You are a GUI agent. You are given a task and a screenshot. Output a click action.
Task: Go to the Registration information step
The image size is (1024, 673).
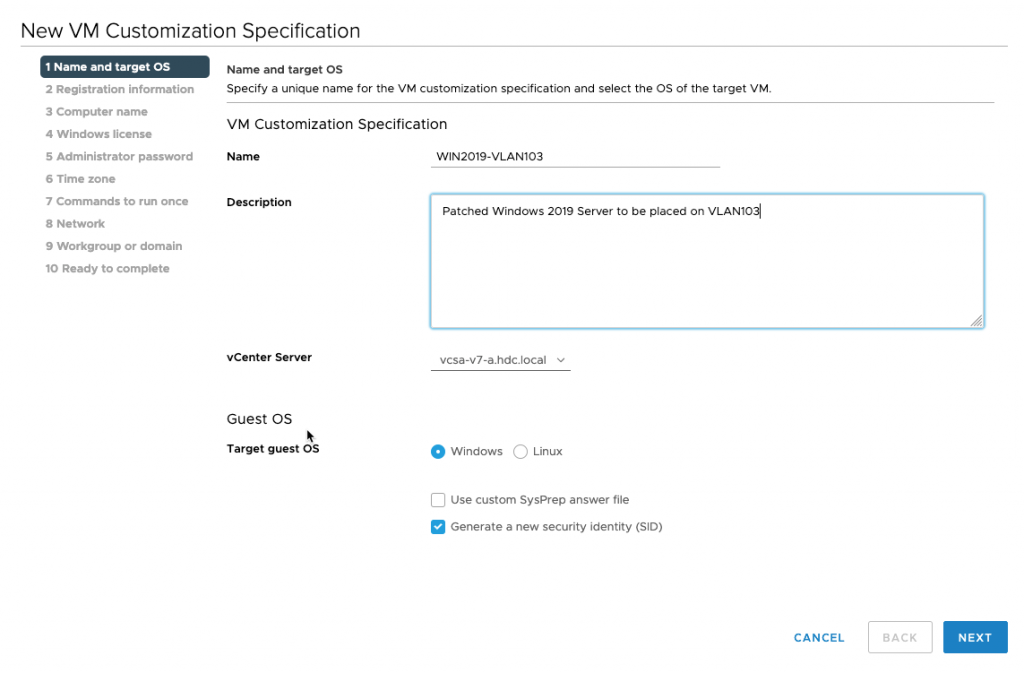click(120, 89)
